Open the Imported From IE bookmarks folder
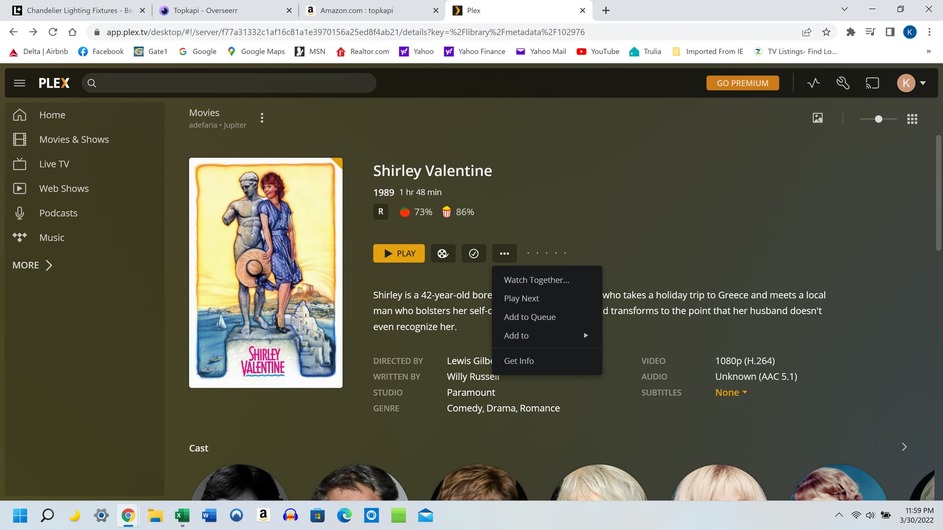 coord(707,52)
